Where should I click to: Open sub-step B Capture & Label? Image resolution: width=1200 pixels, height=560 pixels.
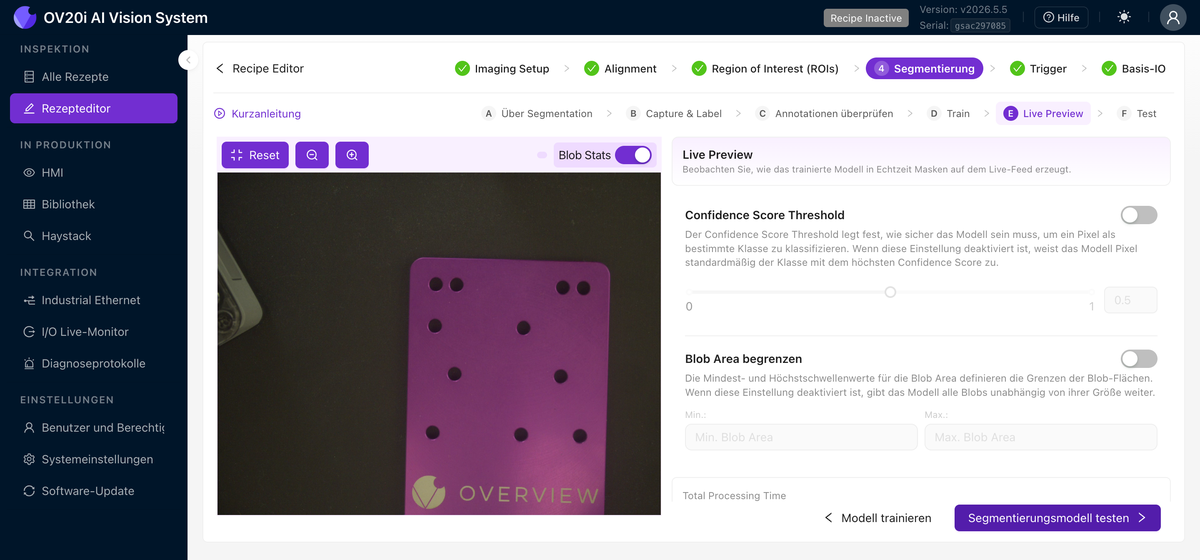pos(674,114)
